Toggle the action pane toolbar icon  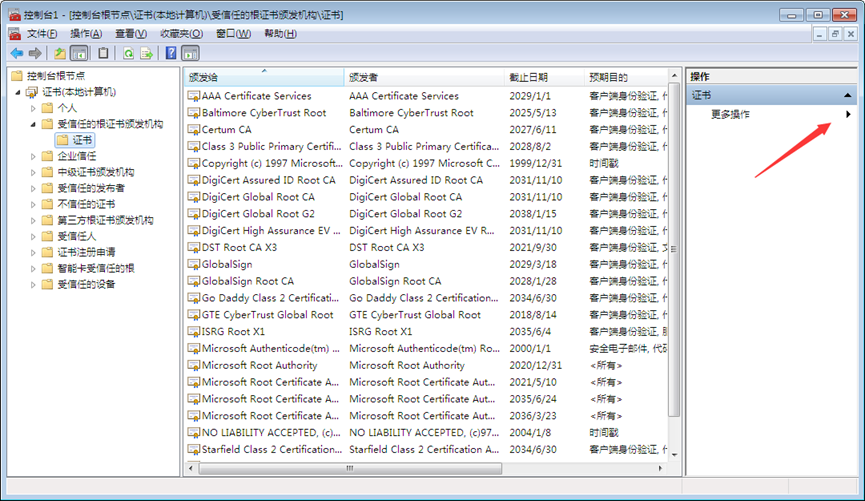(x=190, y=53)
